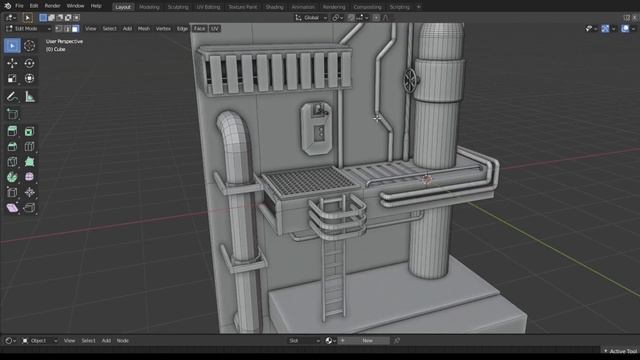Select the Bevel tool

pos(12,147)
